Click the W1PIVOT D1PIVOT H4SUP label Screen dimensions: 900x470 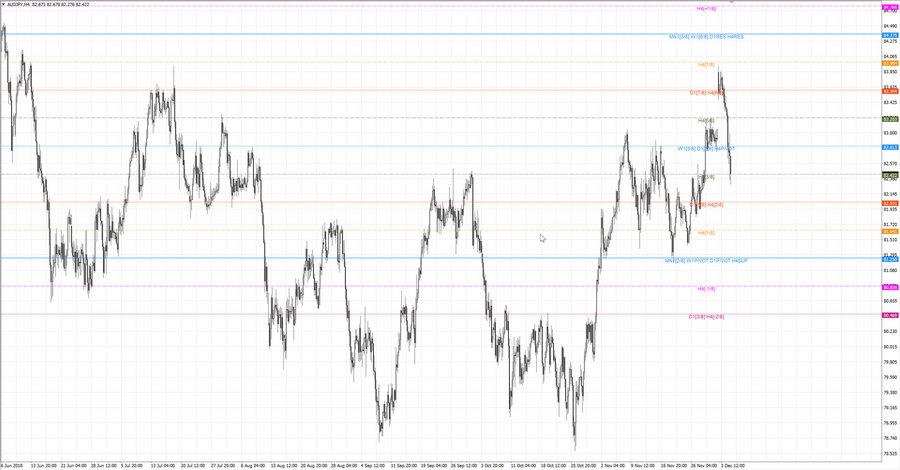pyautogui.click(x=717, y=261)
